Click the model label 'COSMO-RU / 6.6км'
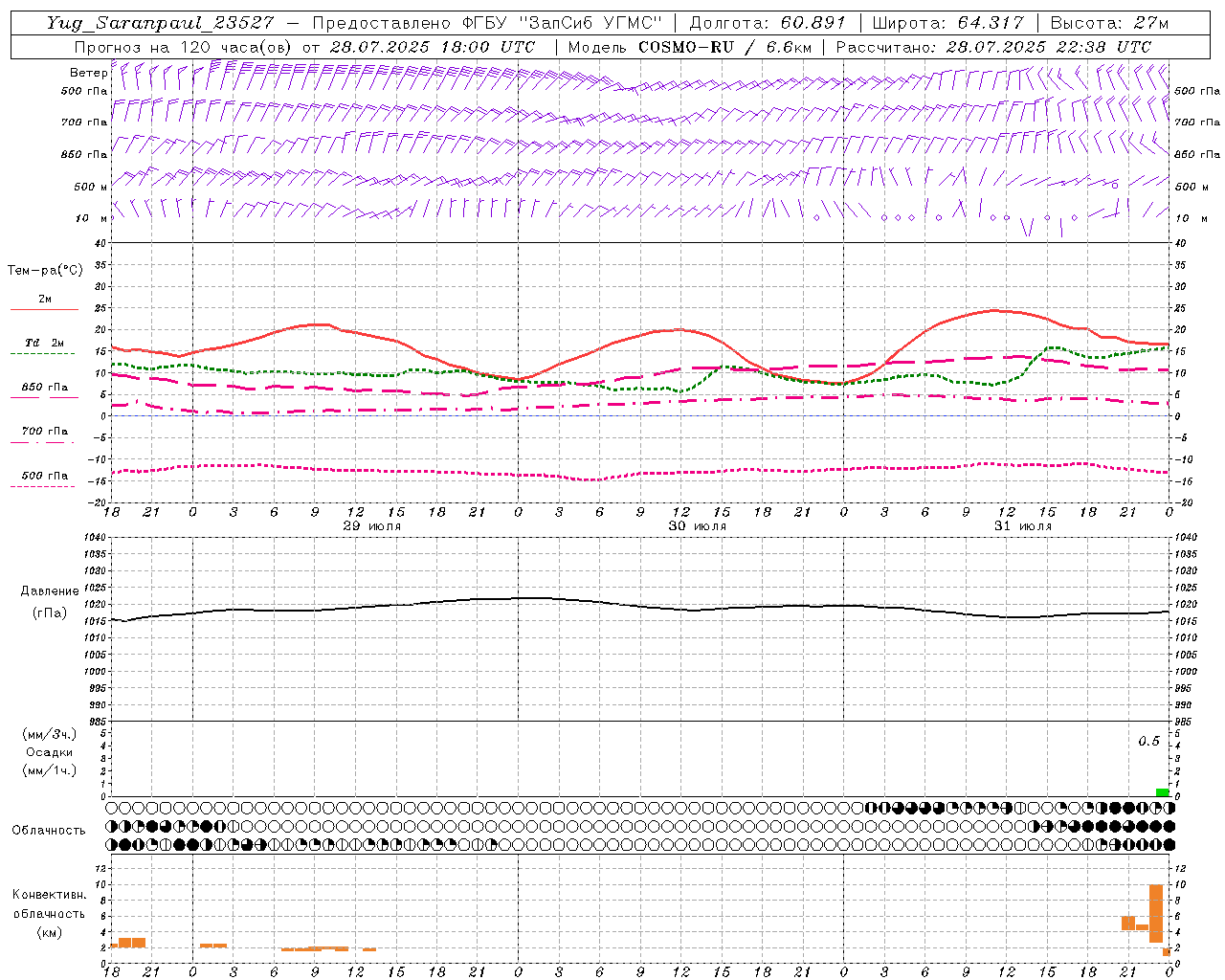Screen dimensions: 1225x980 724,47
